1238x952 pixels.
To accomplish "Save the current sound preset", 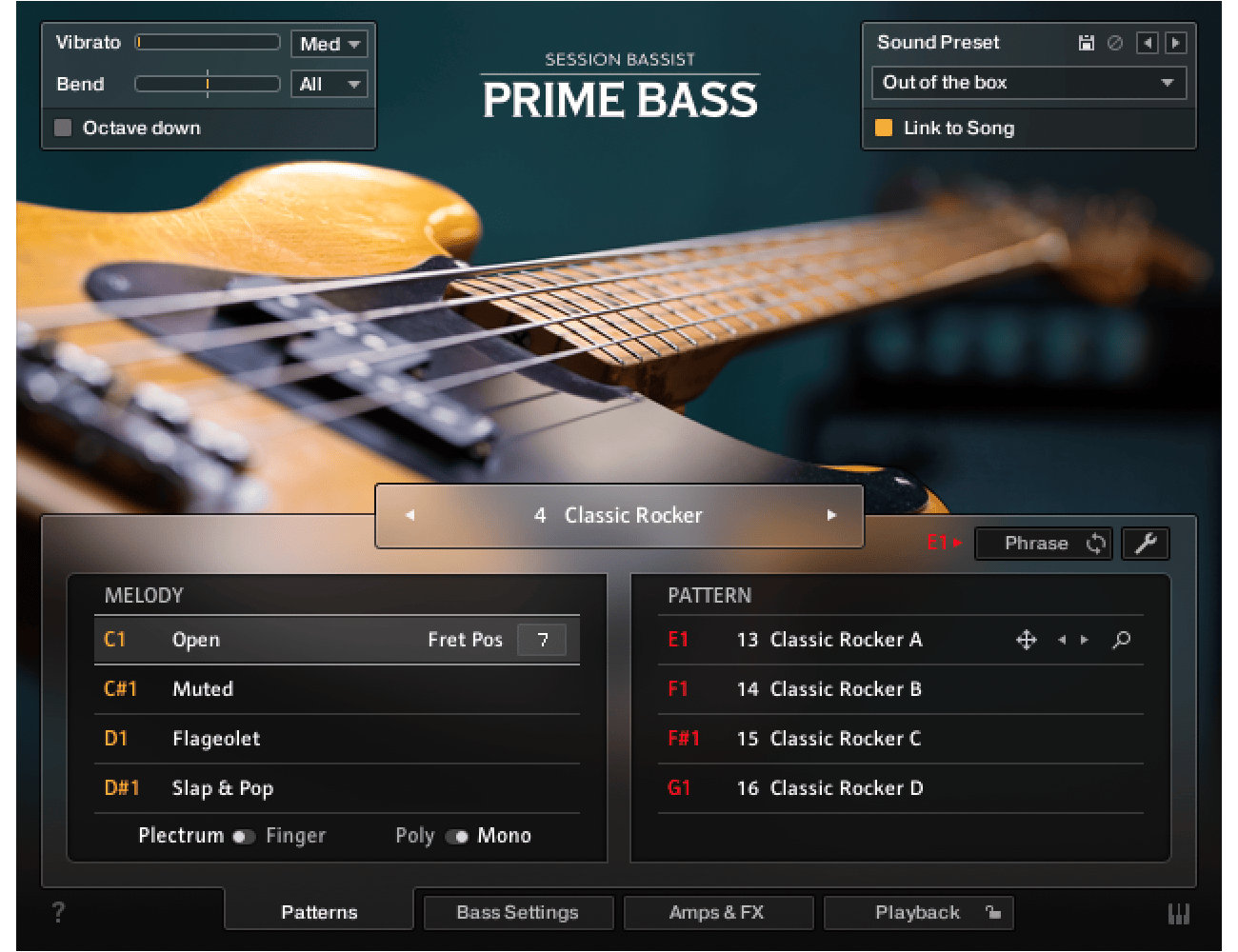I will [x=1086, y=43].
